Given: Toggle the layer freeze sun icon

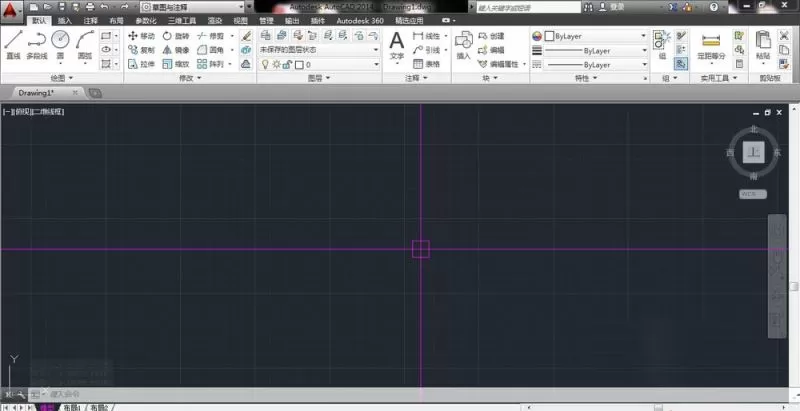Looking at the screenshot, I should tap(276, 65).
